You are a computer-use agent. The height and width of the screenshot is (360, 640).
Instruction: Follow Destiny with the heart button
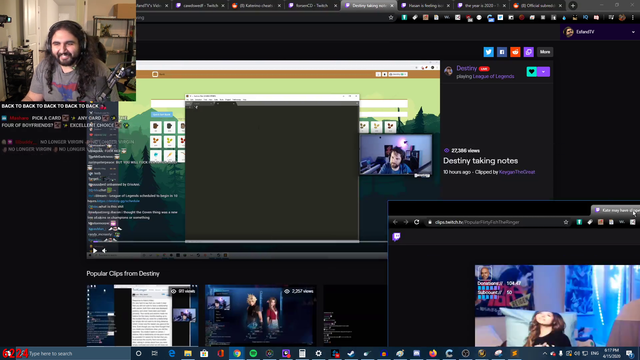pyautogui.click(x=531, y=72)
